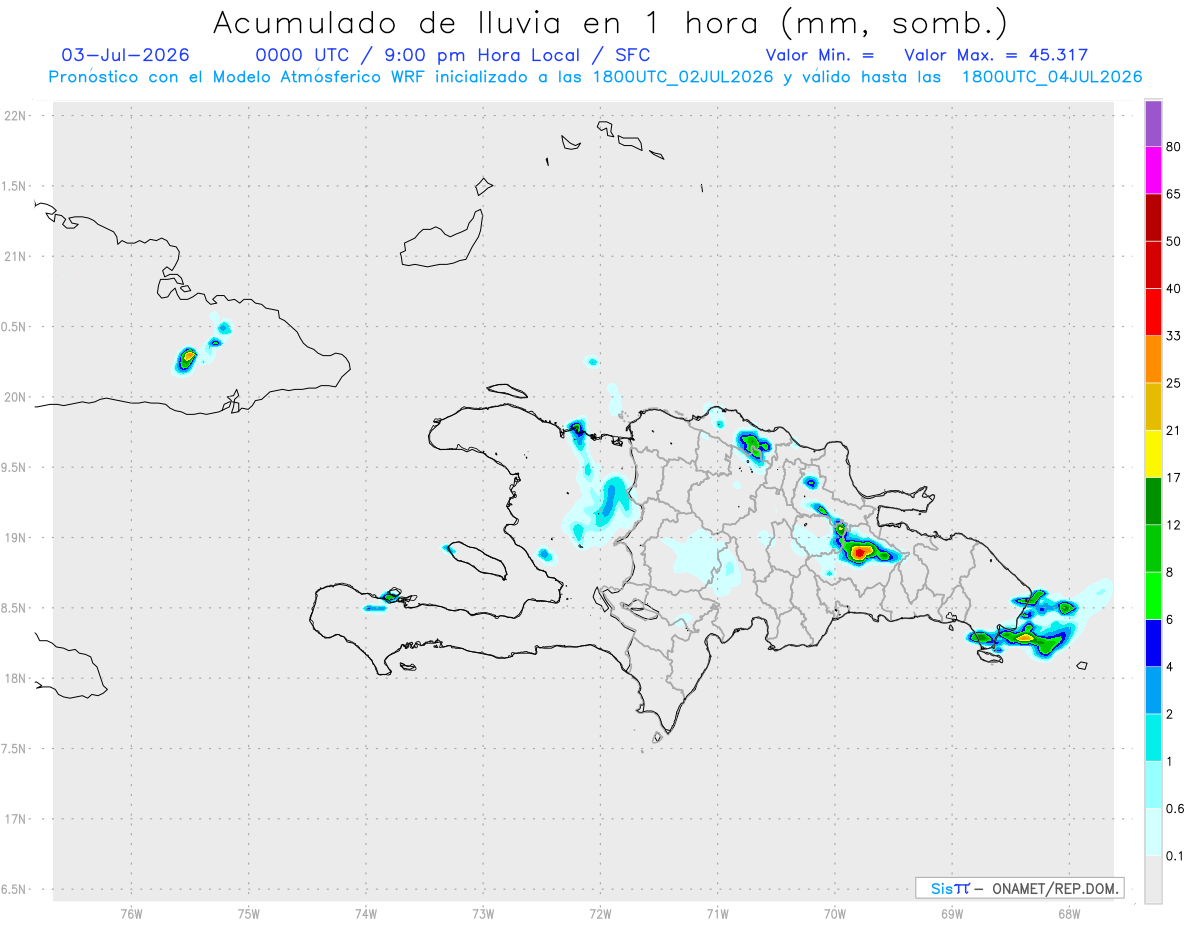Click the '21N' latitude label
Screen dimensions: 1200x927
point(16,256)
